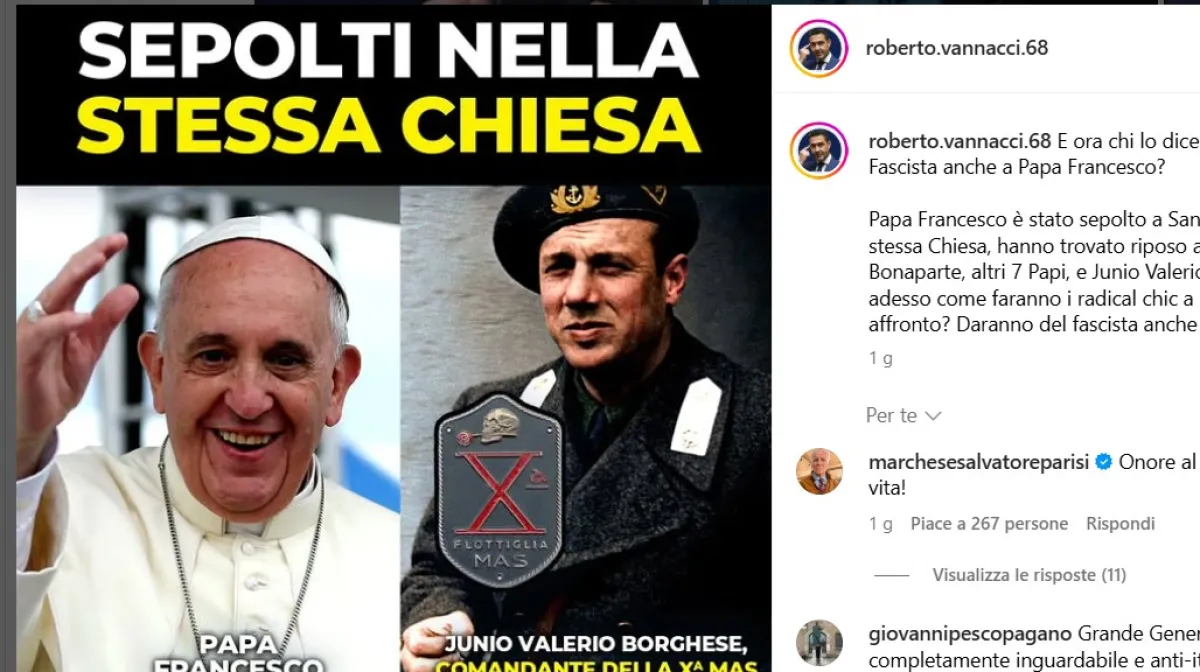The height and width of the screenshot is (672, 1200).
Task: Expand Visualizza le risposte (11)
Action: point(1029,575)
